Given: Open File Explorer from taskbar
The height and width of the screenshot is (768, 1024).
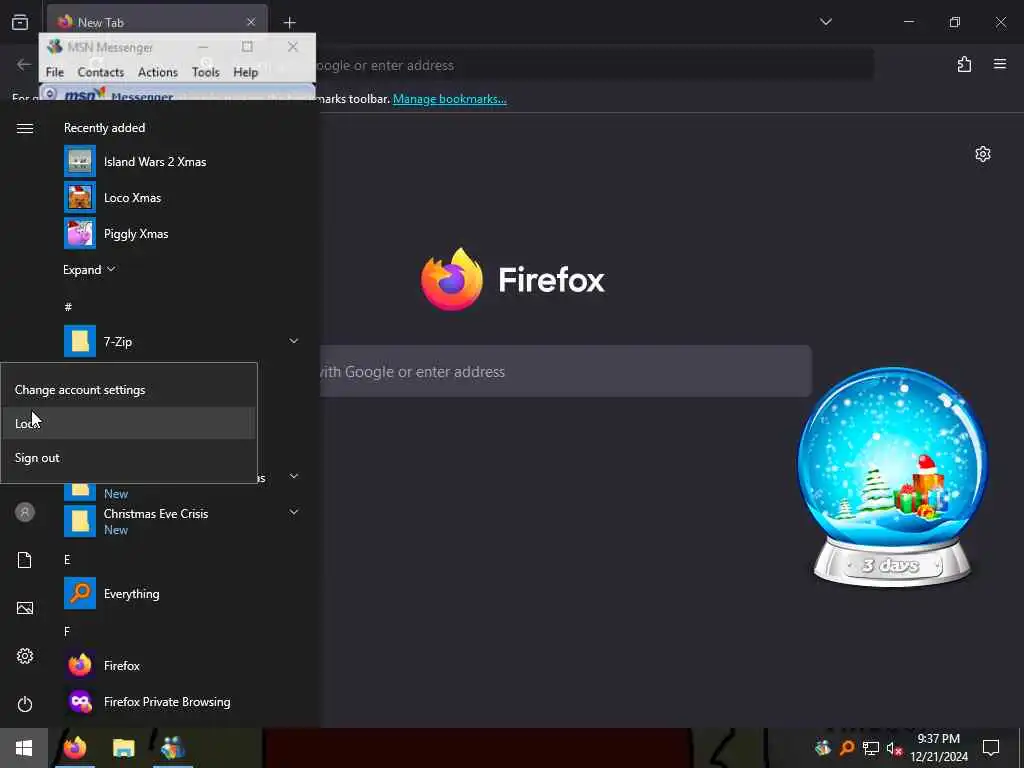Looking at the screenshot, I should click(x=123, y=748).
